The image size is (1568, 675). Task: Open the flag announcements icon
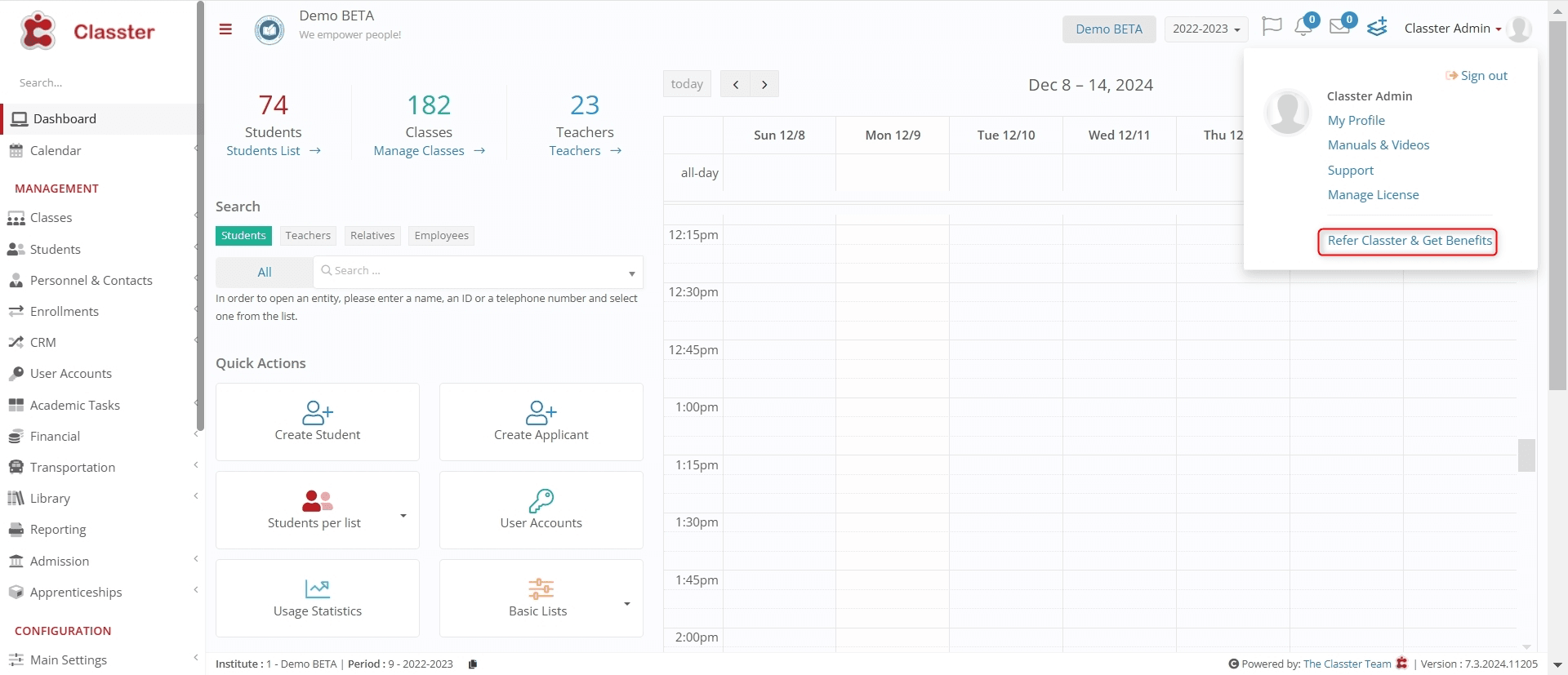coord(1272,27)
